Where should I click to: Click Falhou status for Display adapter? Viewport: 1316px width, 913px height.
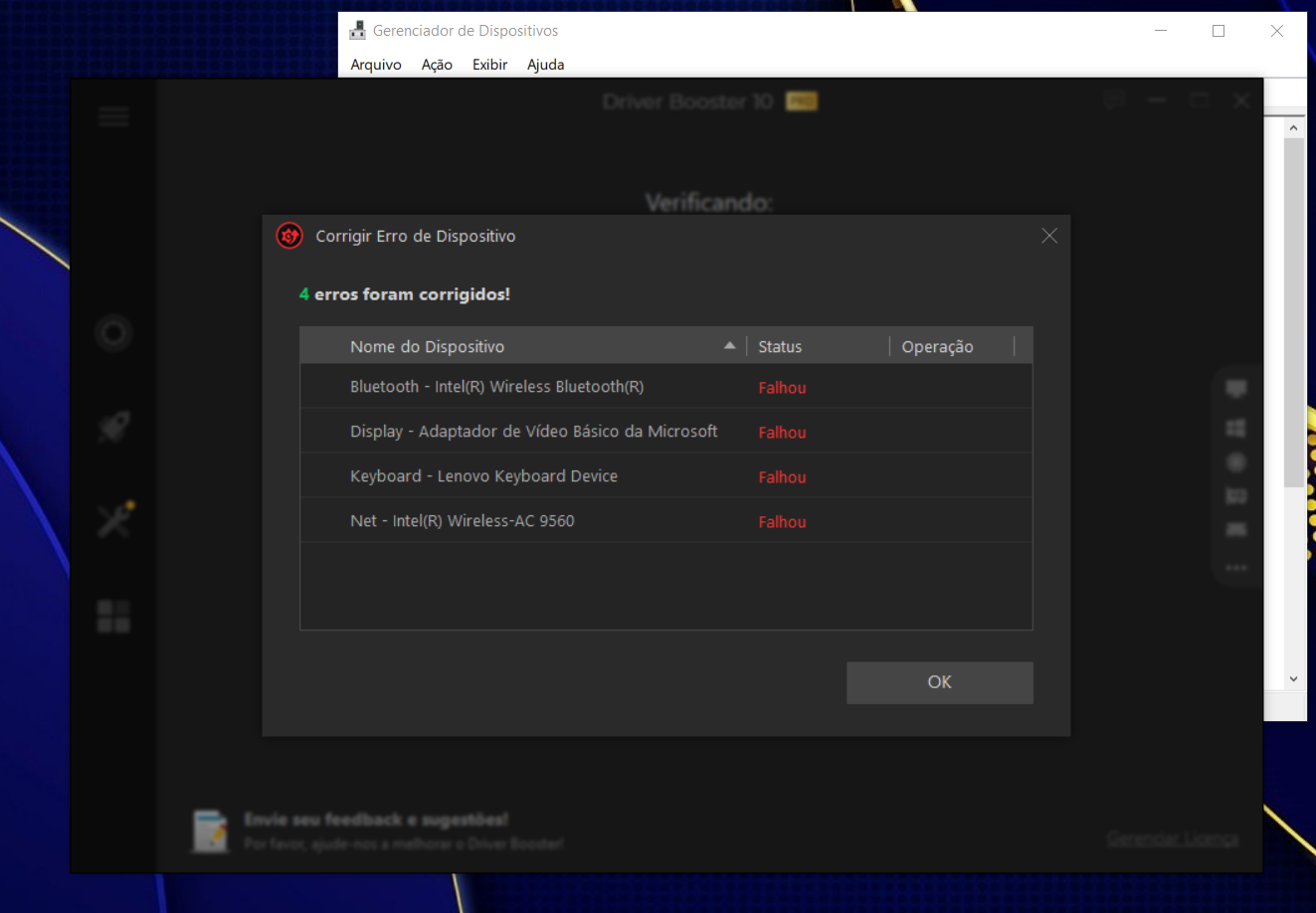782,433
